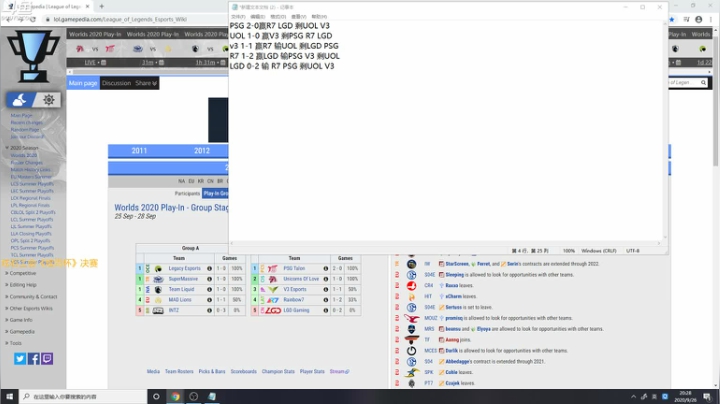This screenshot has height=404, width=720.
Task: Select the 2012 year tab
Action: pyautogui.click(x=202, y=151)
